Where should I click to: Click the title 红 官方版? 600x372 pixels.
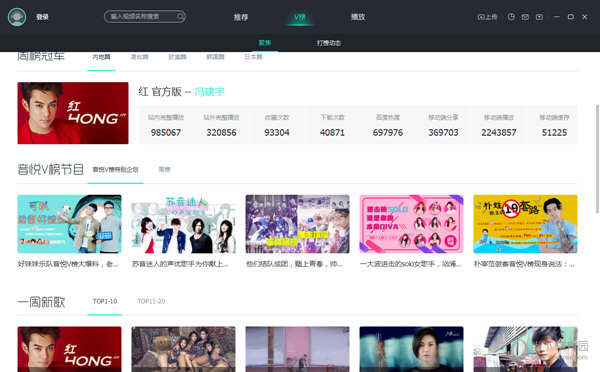tap(160, 91)
